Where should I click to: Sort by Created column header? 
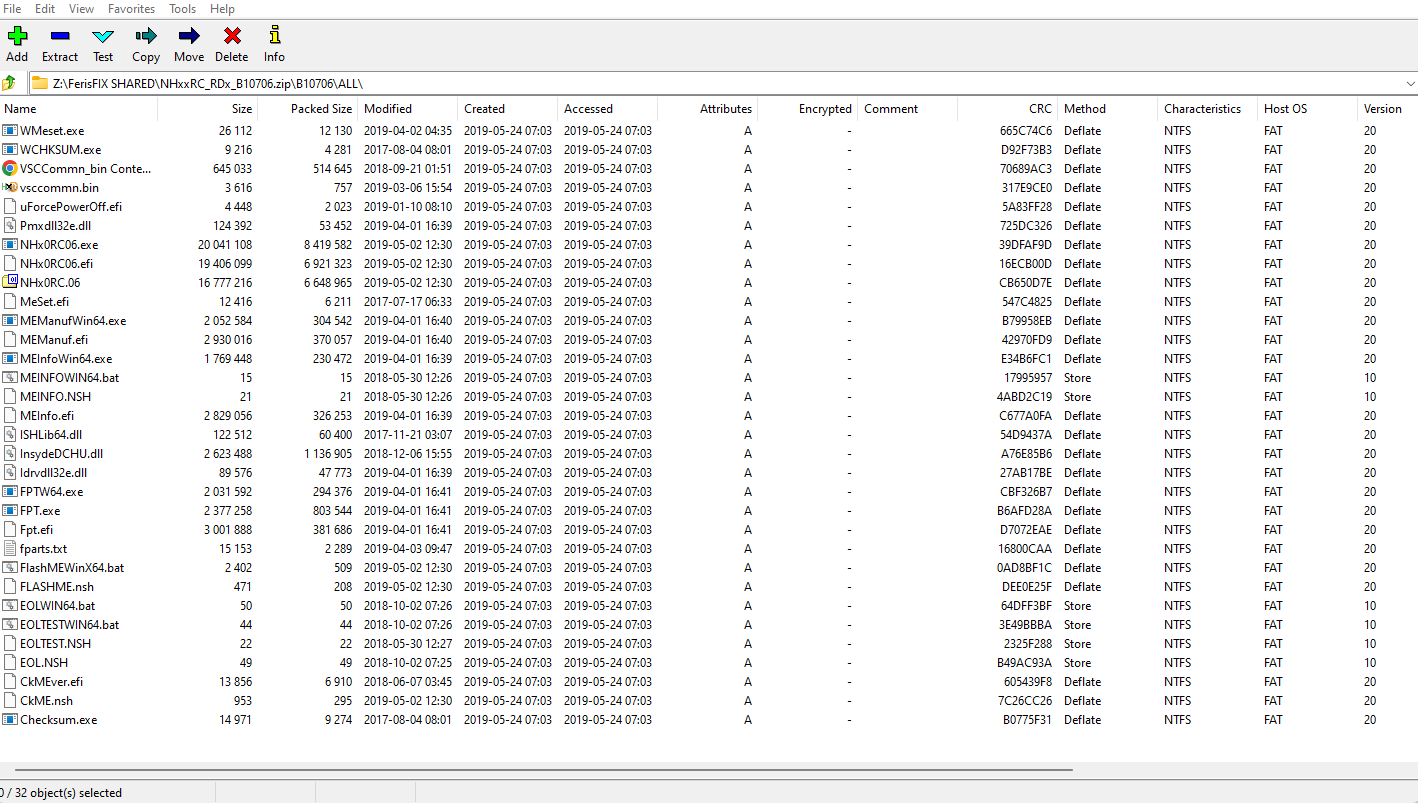pos(484,109)
